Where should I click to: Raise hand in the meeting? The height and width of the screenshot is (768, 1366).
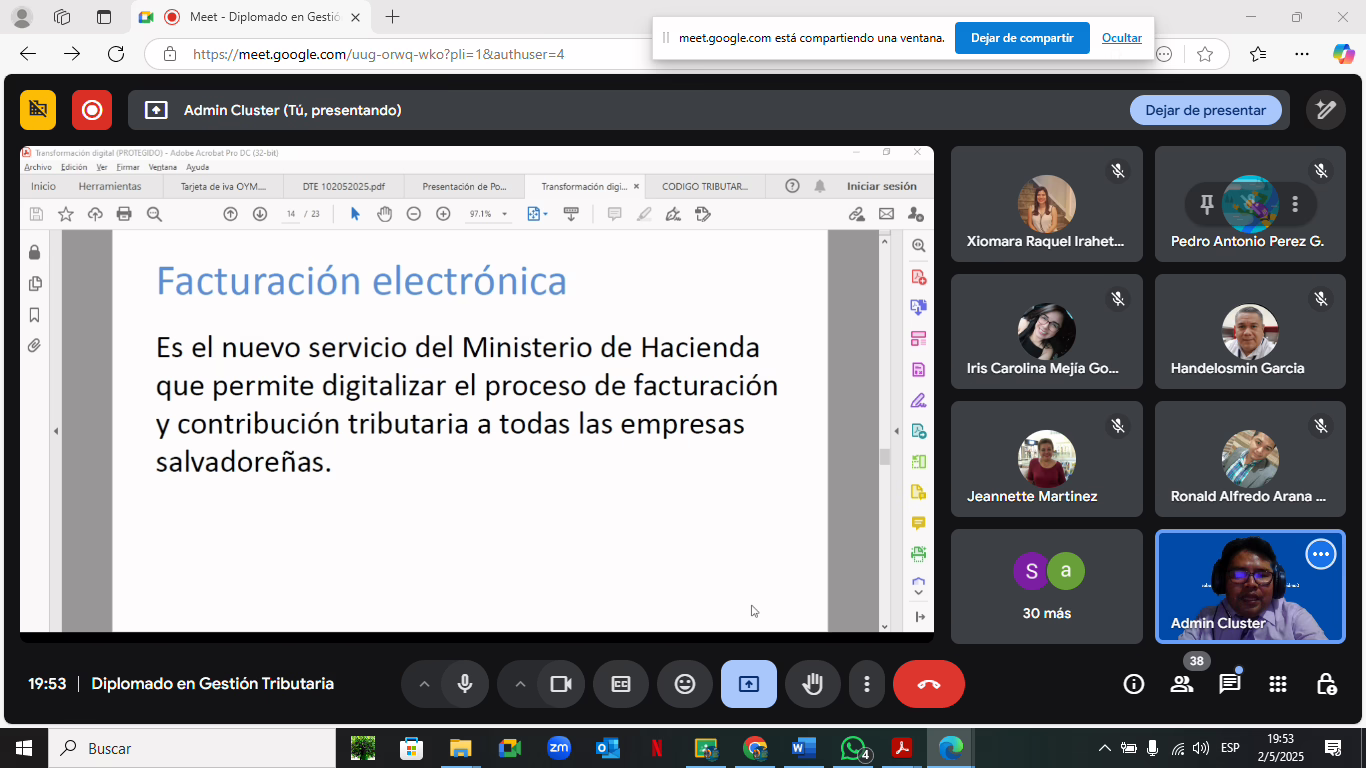click(x=813, y=684)
